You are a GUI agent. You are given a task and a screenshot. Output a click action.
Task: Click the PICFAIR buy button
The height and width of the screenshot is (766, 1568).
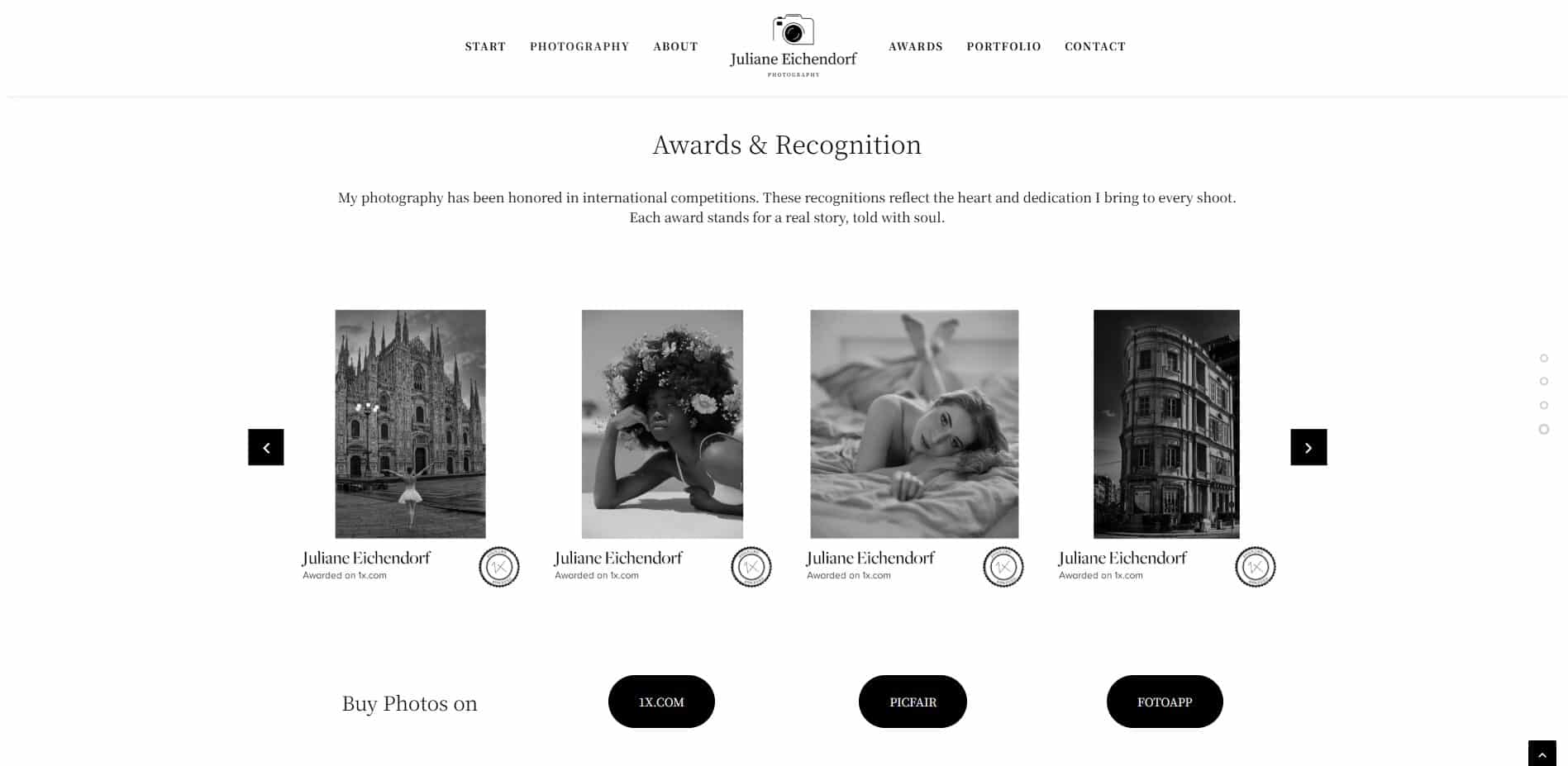click(x=913, y=702)
